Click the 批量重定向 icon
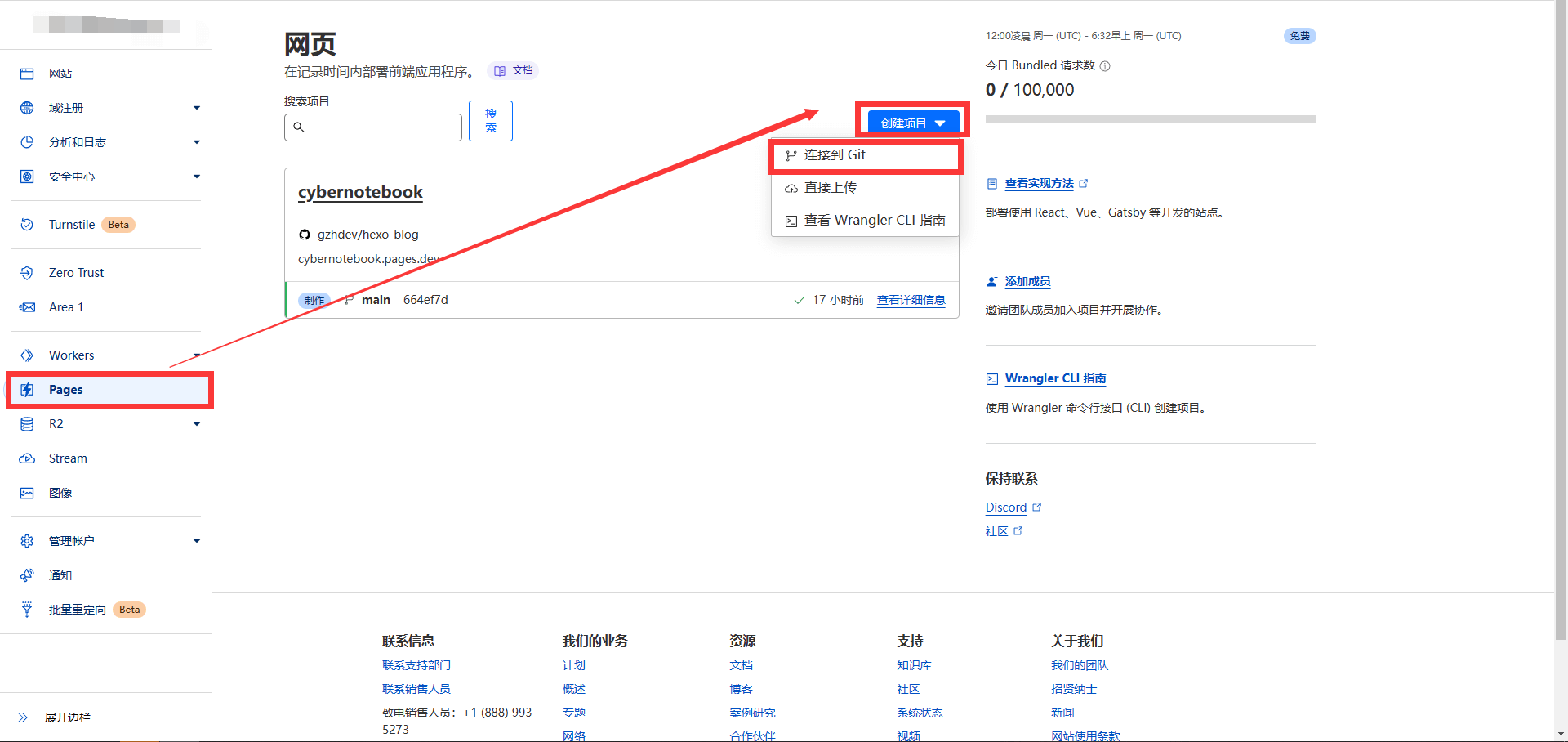 pos(27,610)
